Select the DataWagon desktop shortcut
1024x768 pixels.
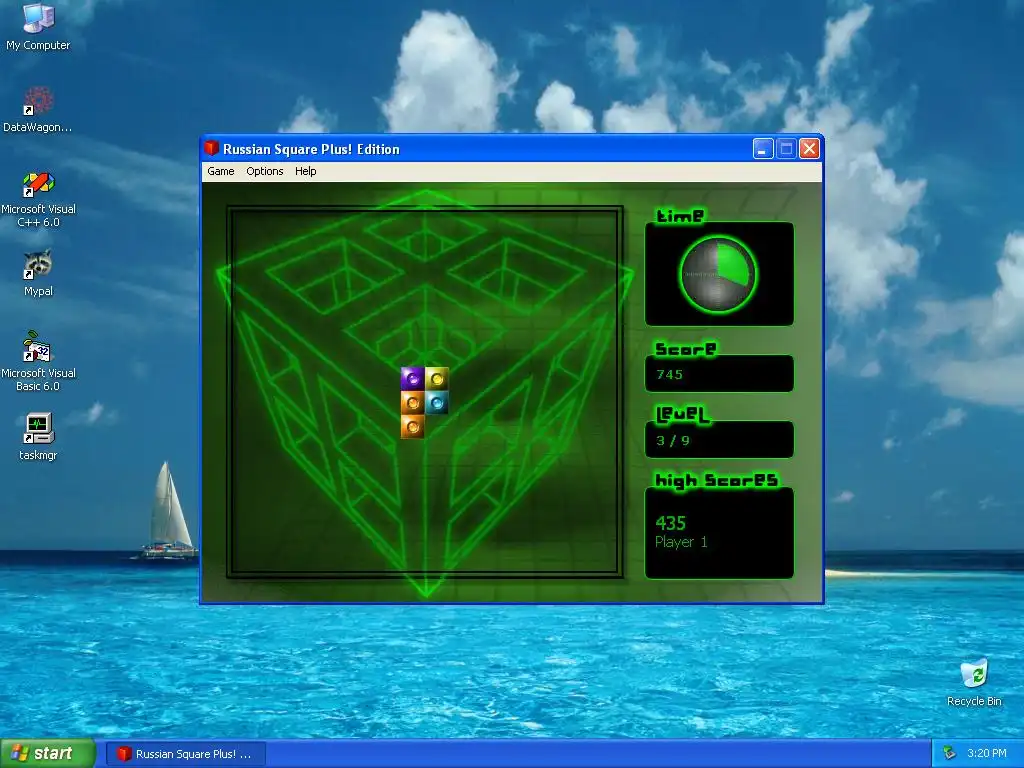pyautogui.click(x=38, y=110)
